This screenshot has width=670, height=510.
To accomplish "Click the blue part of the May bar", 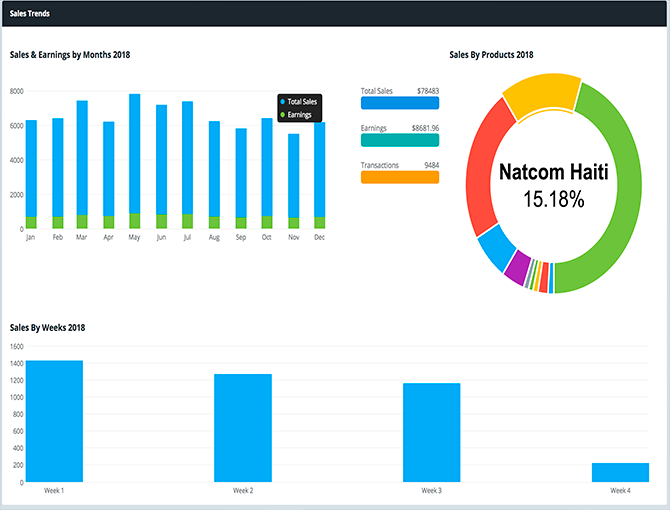I will (x=134, y=150).
